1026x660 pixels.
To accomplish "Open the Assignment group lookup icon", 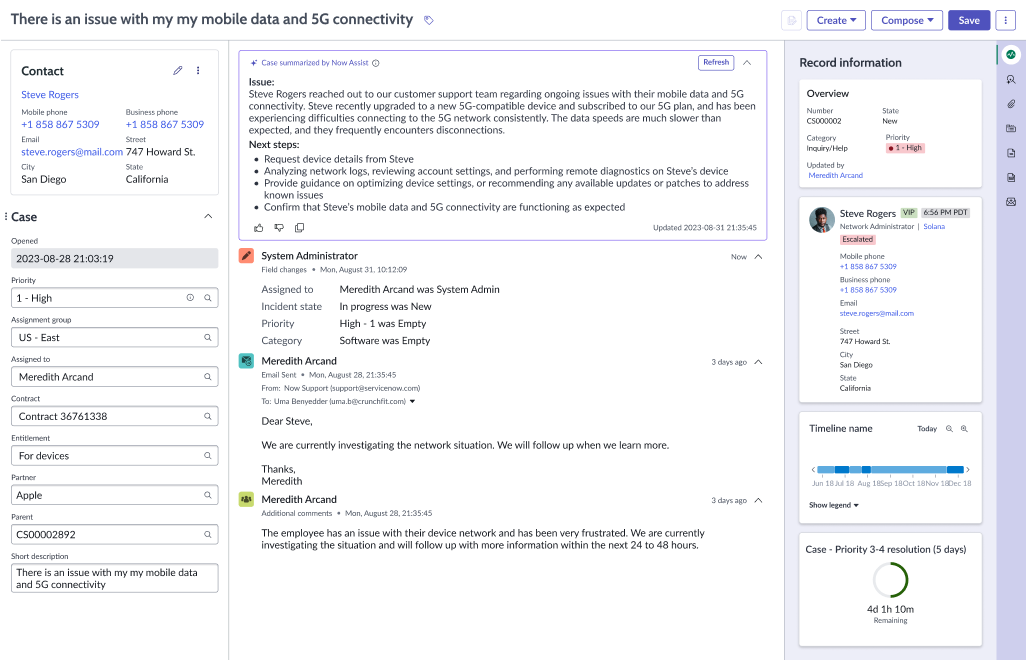I will click(x=207, y=338).
